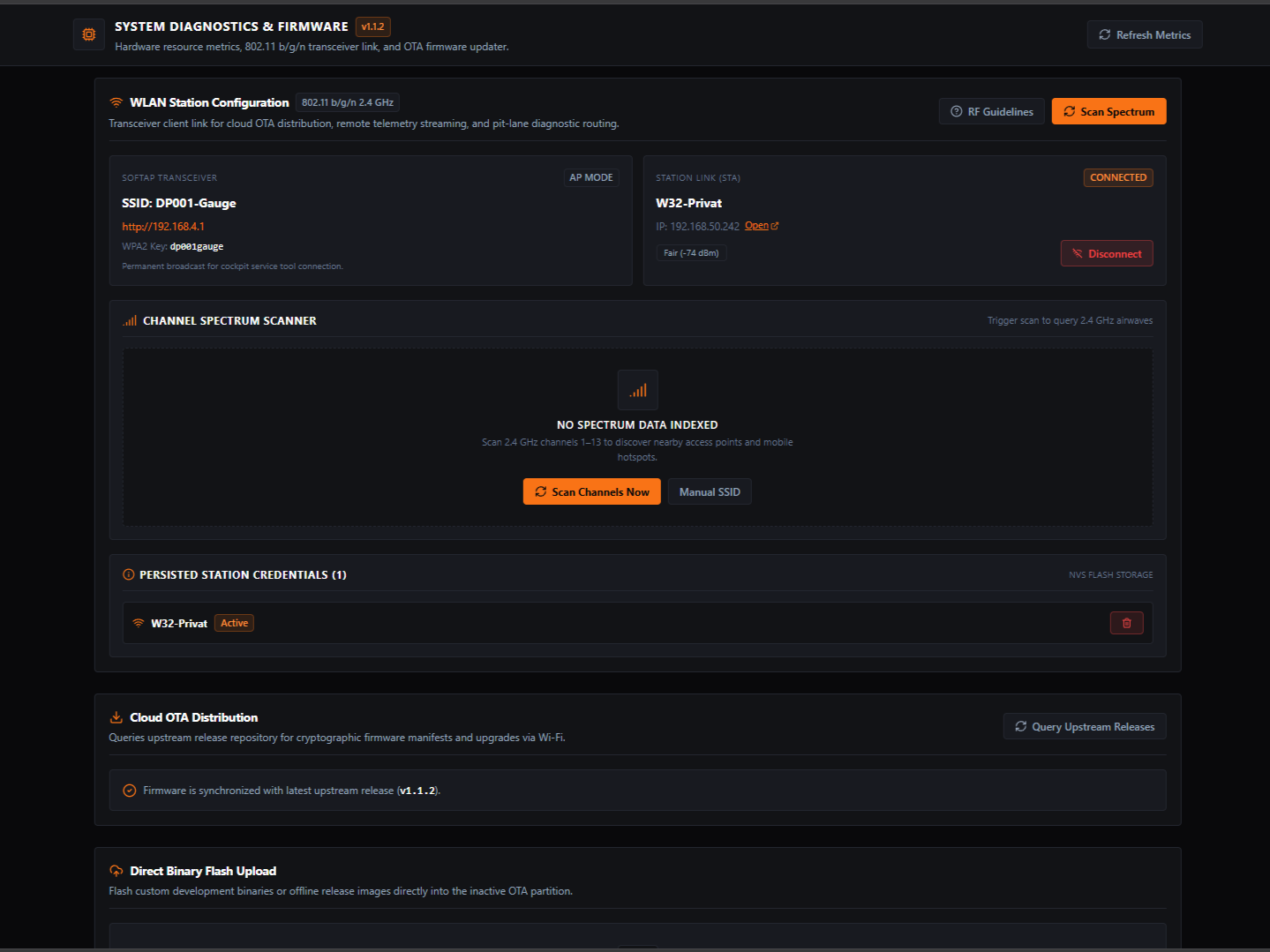Screen dimensions: 1270x952
Task: Click the v1.1.2 version badge in the header
Action: click(x=373, y=26)
